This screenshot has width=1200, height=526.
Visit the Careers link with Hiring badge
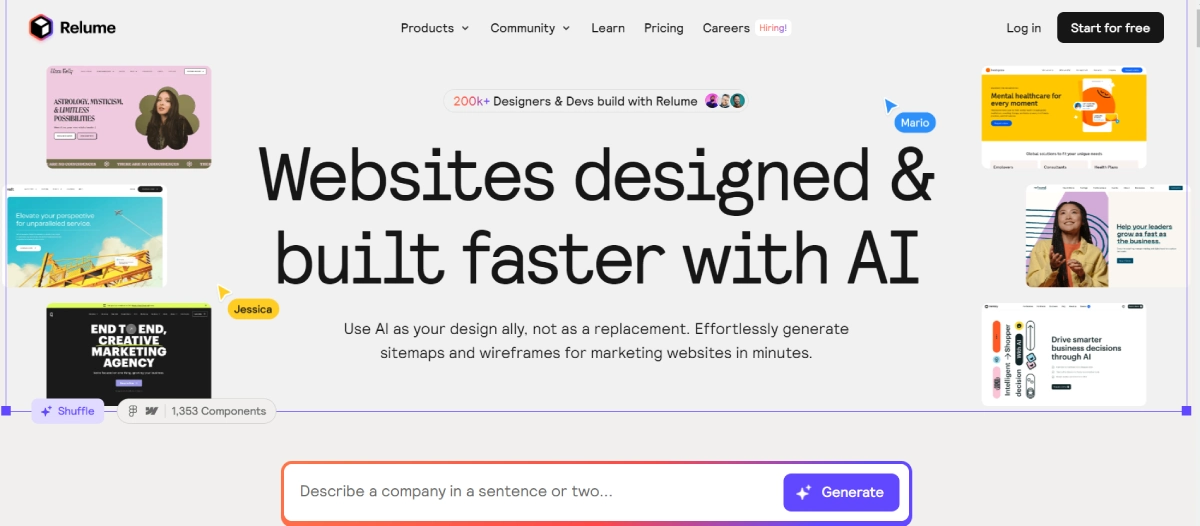pyautogui.click(x=726, y=28)
